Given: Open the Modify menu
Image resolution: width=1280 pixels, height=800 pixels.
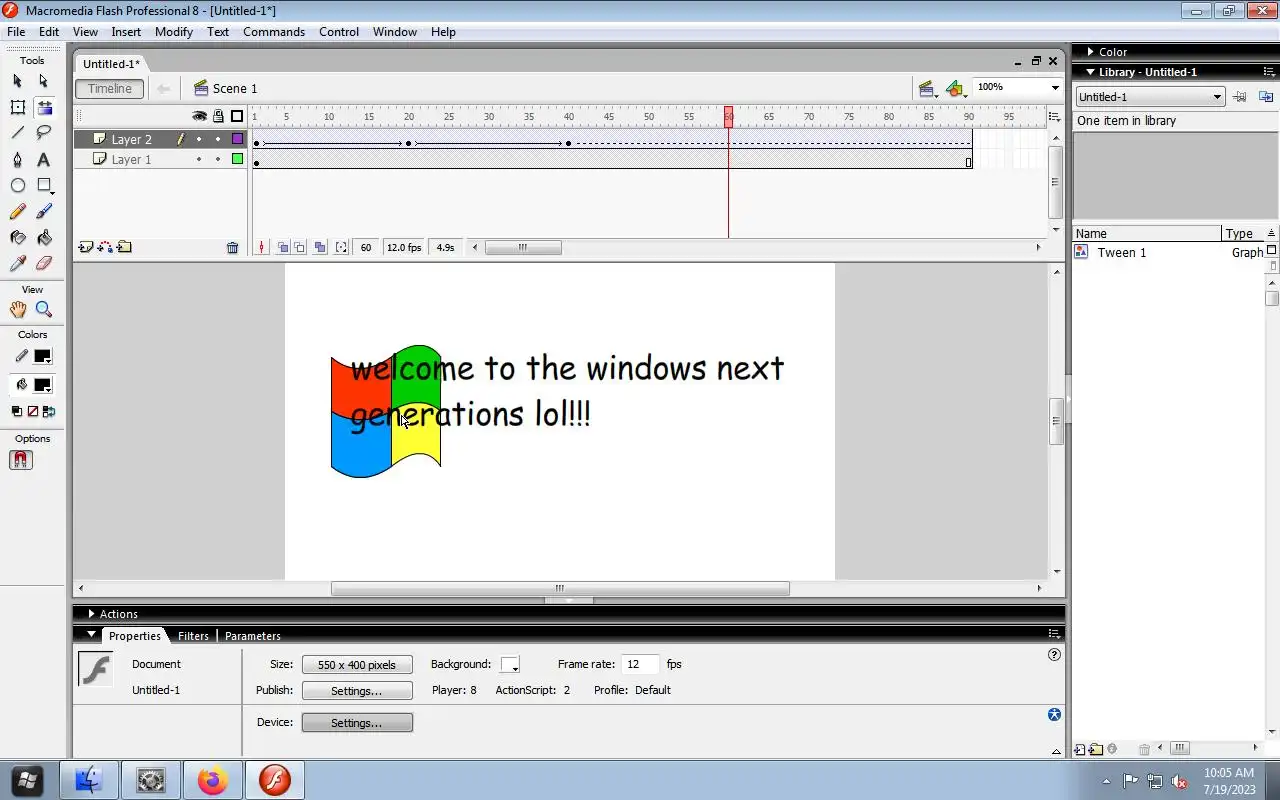Looking at the screenshot, I should point(174,32).
